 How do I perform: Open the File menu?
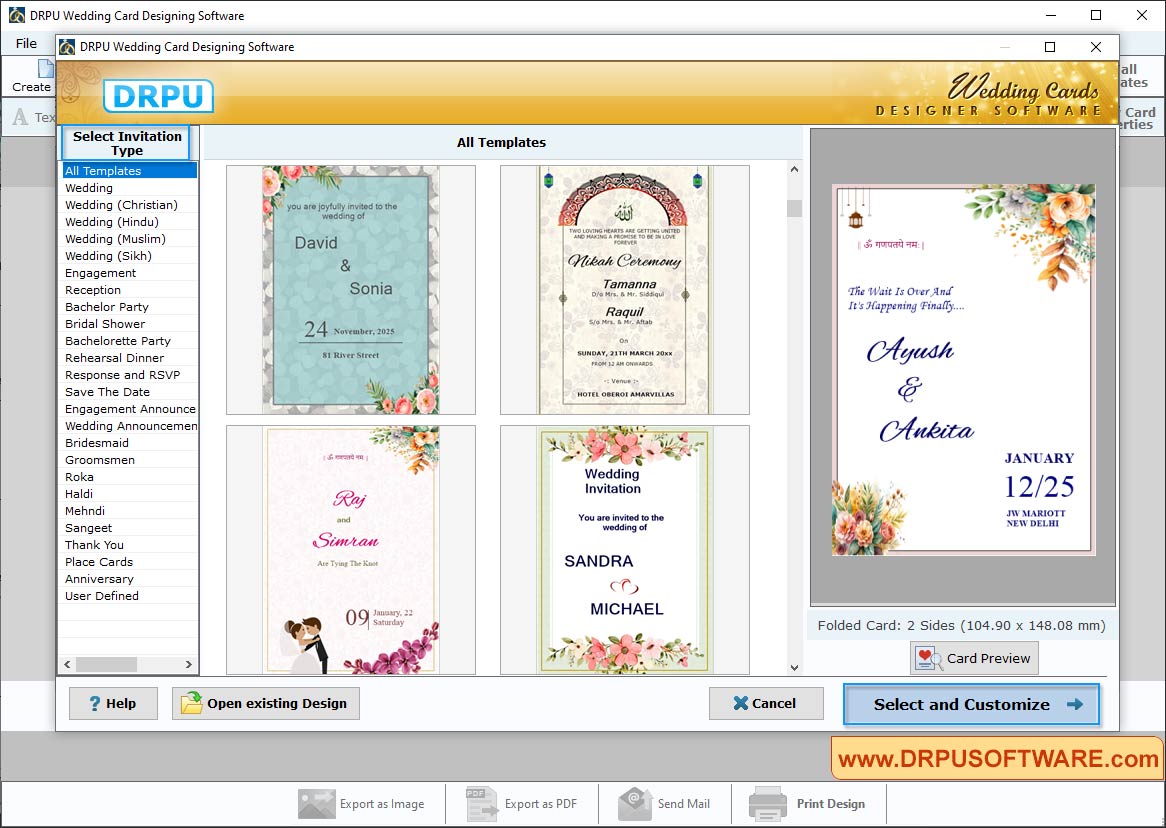(25, 43)
